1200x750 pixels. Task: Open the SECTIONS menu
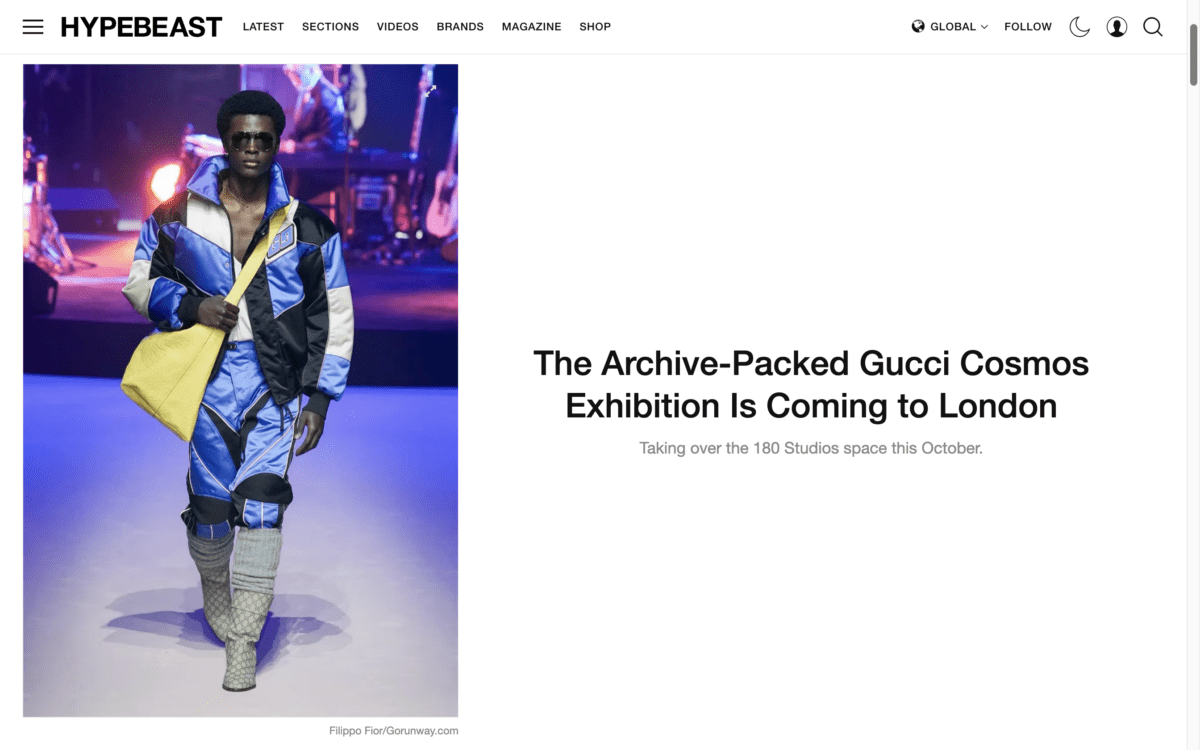point(330,27)
